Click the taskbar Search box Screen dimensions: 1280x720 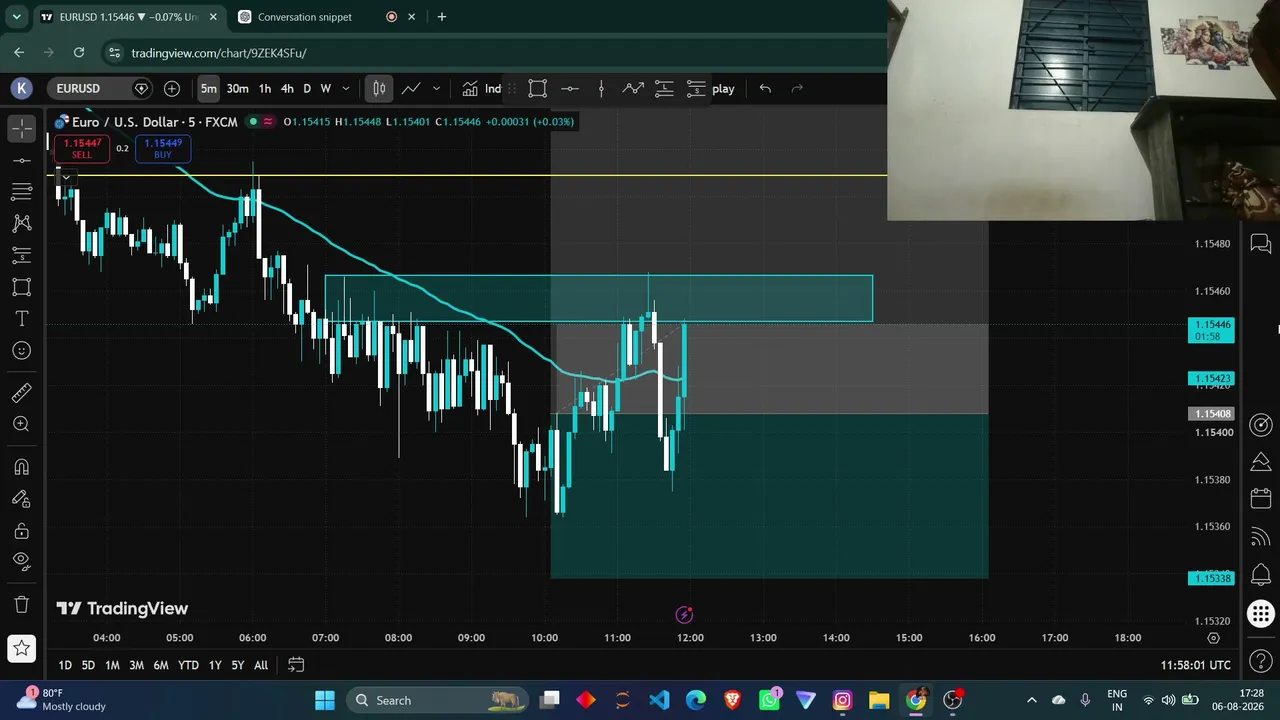tap(438, 700)
